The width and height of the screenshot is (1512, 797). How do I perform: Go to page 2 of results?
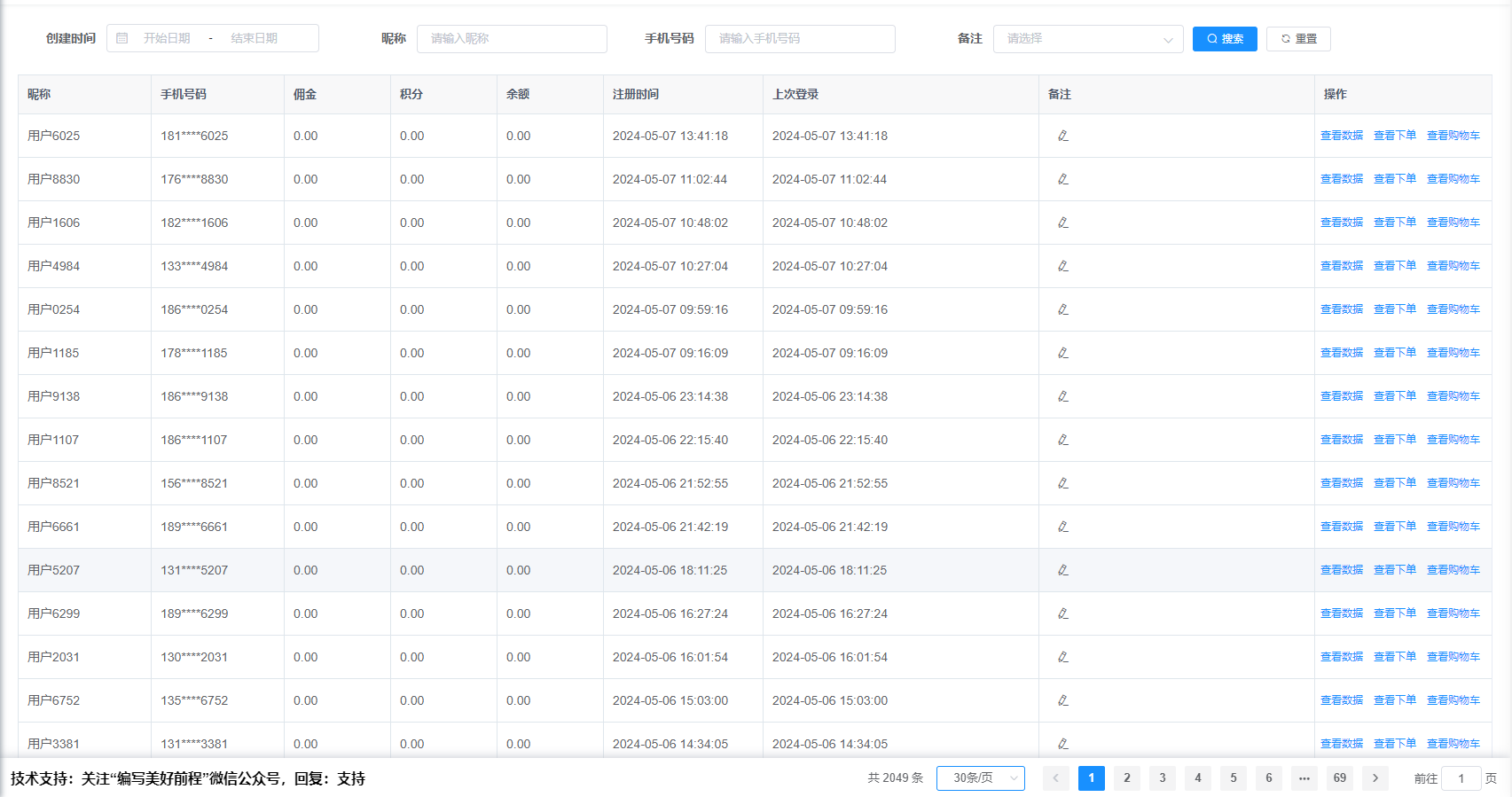[1126, 777]
